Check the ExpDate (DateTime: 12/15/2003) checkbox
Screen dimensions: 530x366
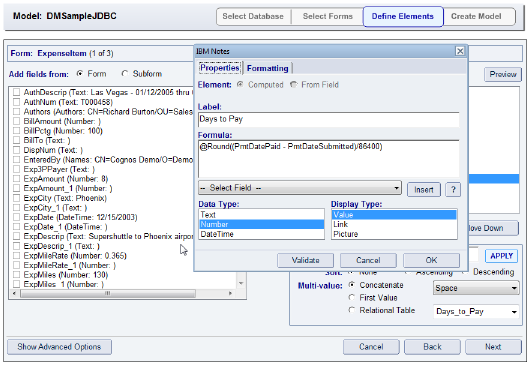[x=16, y=217]
